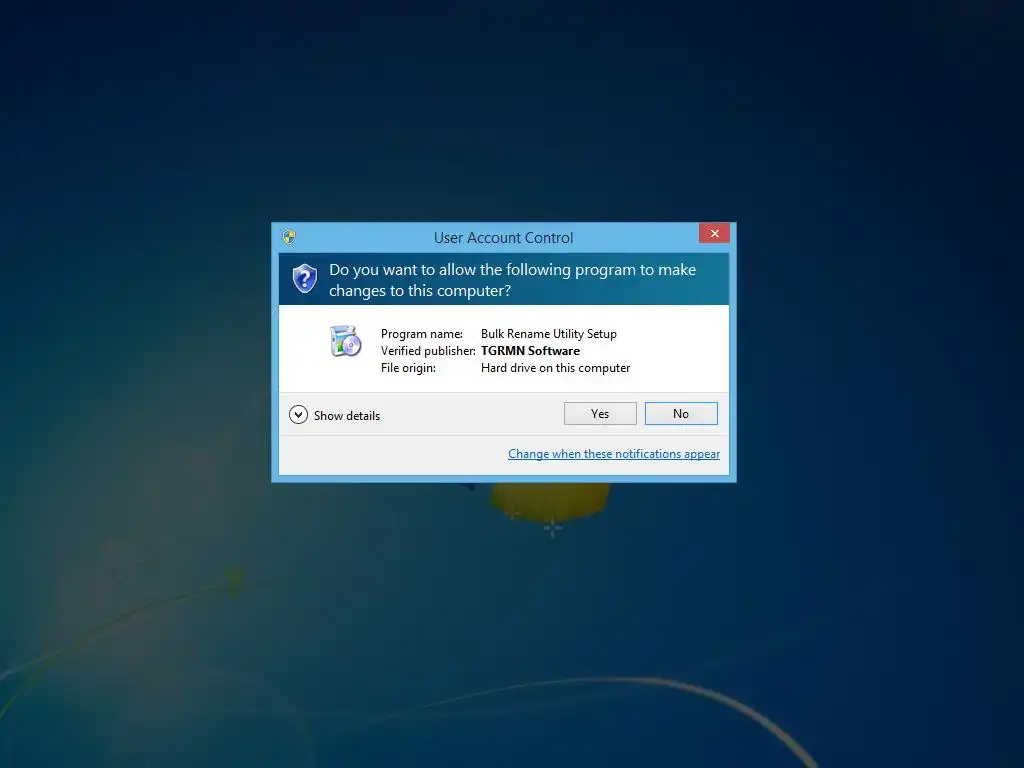Click Yes to allow the program
Viewport: 1024px width, 768px height.
600,413
